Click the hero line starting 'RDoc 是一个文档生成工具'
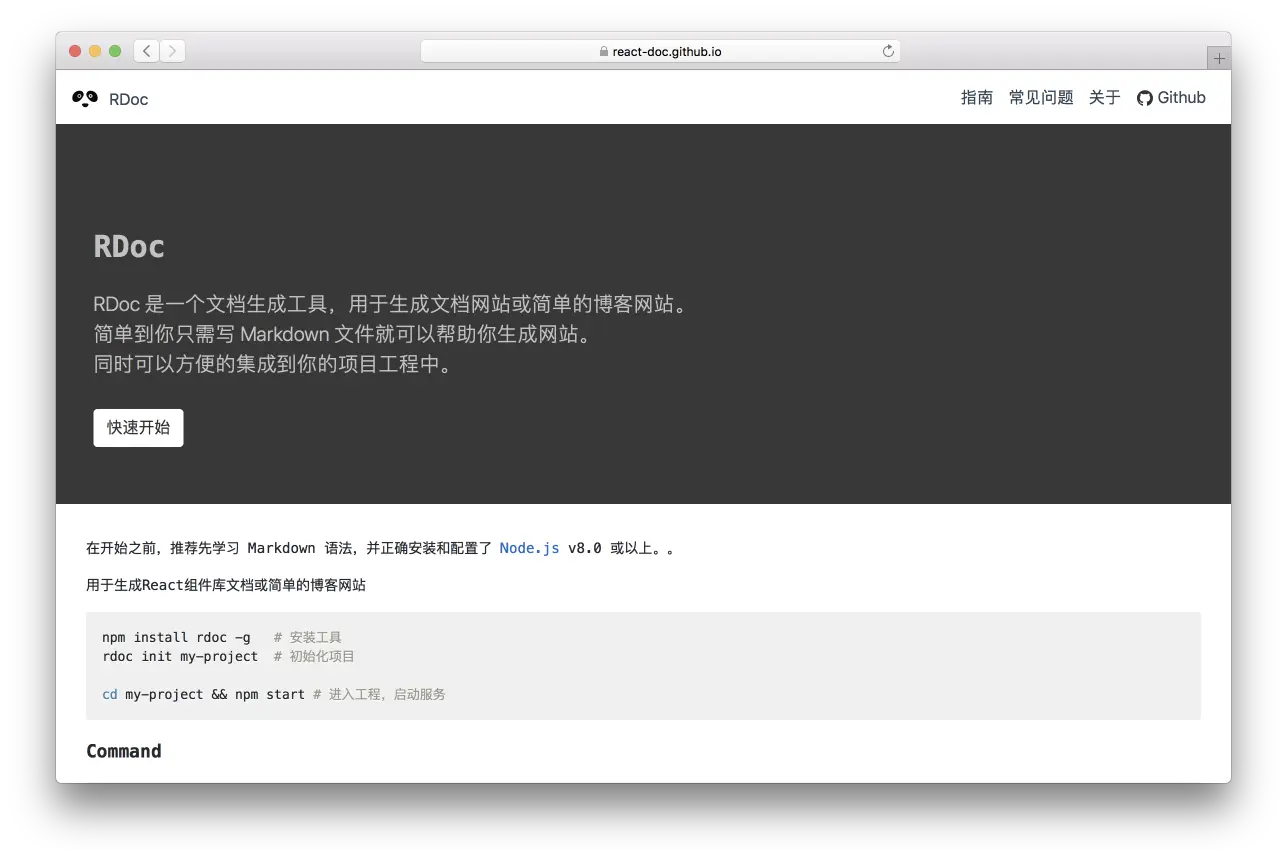Image resolution: width=1287 pixels, height=863 pixels. (391, 304)
